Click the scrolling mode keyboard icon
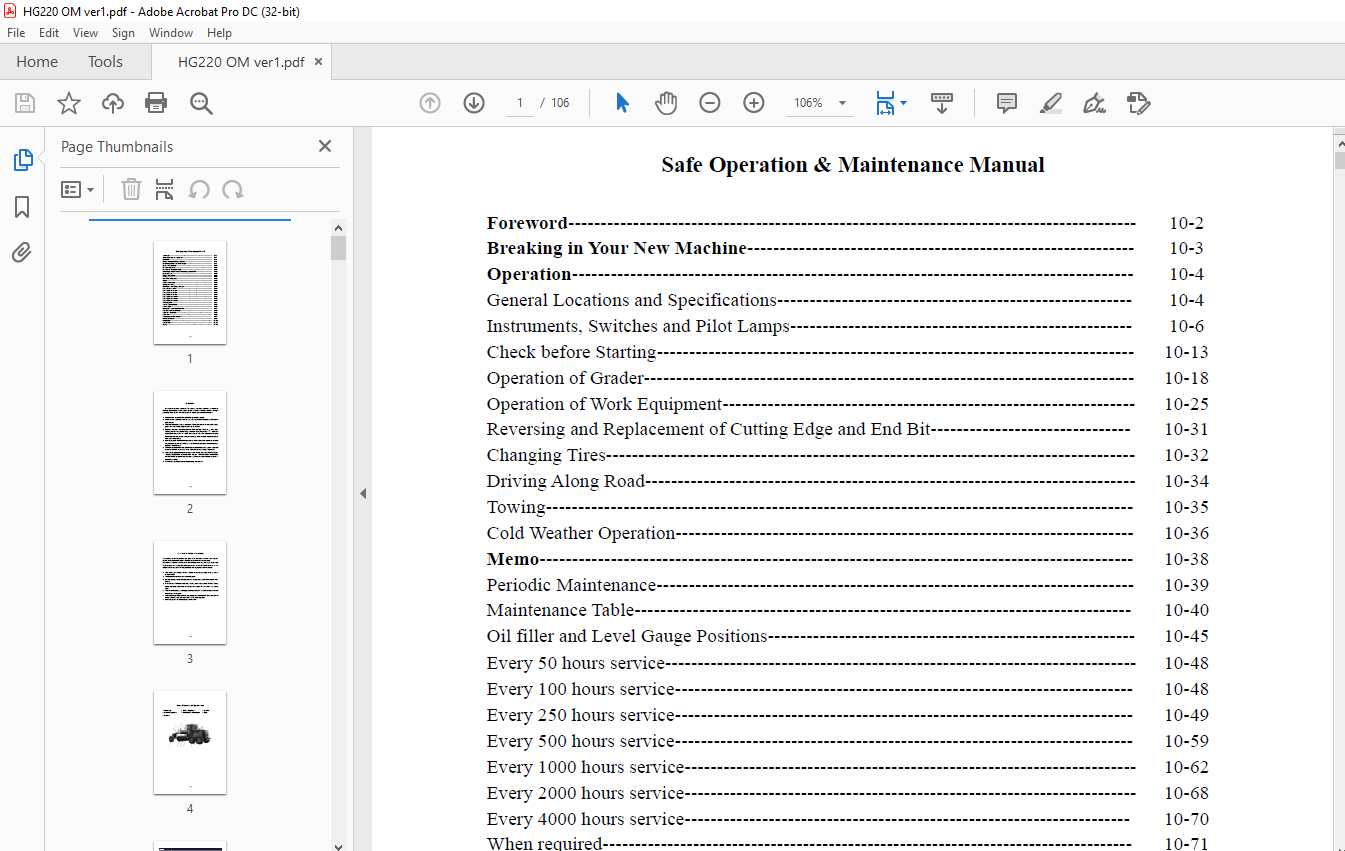This screenshot has height=851, width=1345. [x=942, y=103]
